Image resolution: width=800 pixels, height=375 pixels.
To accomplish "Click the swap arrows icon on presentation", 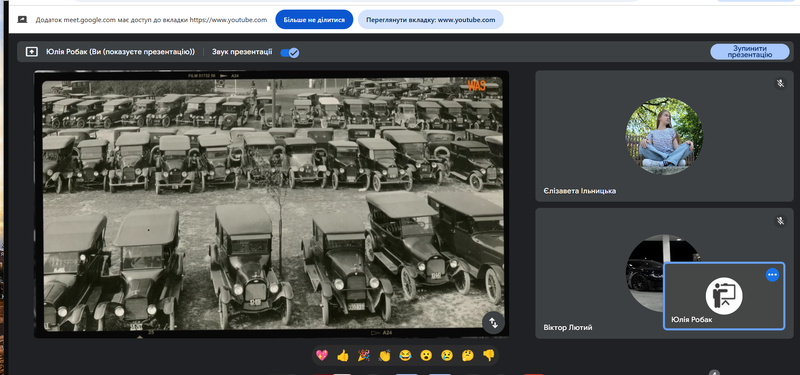I will [493, 322].
